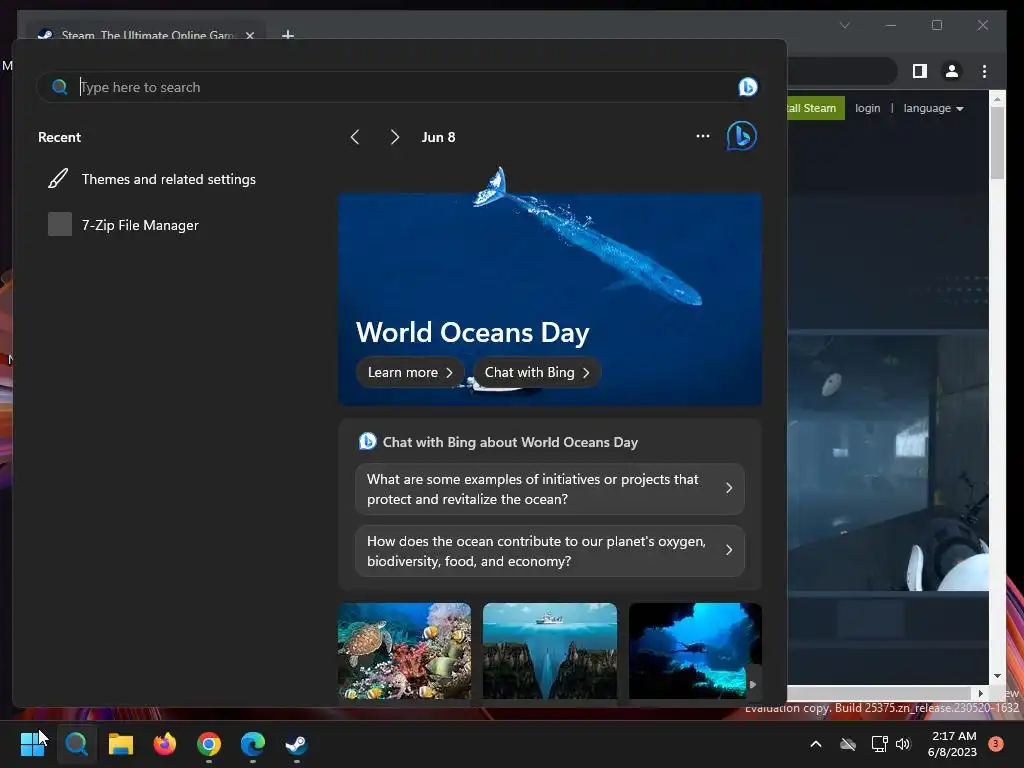This screenshot has height=768, width=1024.
Task: Open scuba diver cave thumbnail
Action: (x=696, y=651)
